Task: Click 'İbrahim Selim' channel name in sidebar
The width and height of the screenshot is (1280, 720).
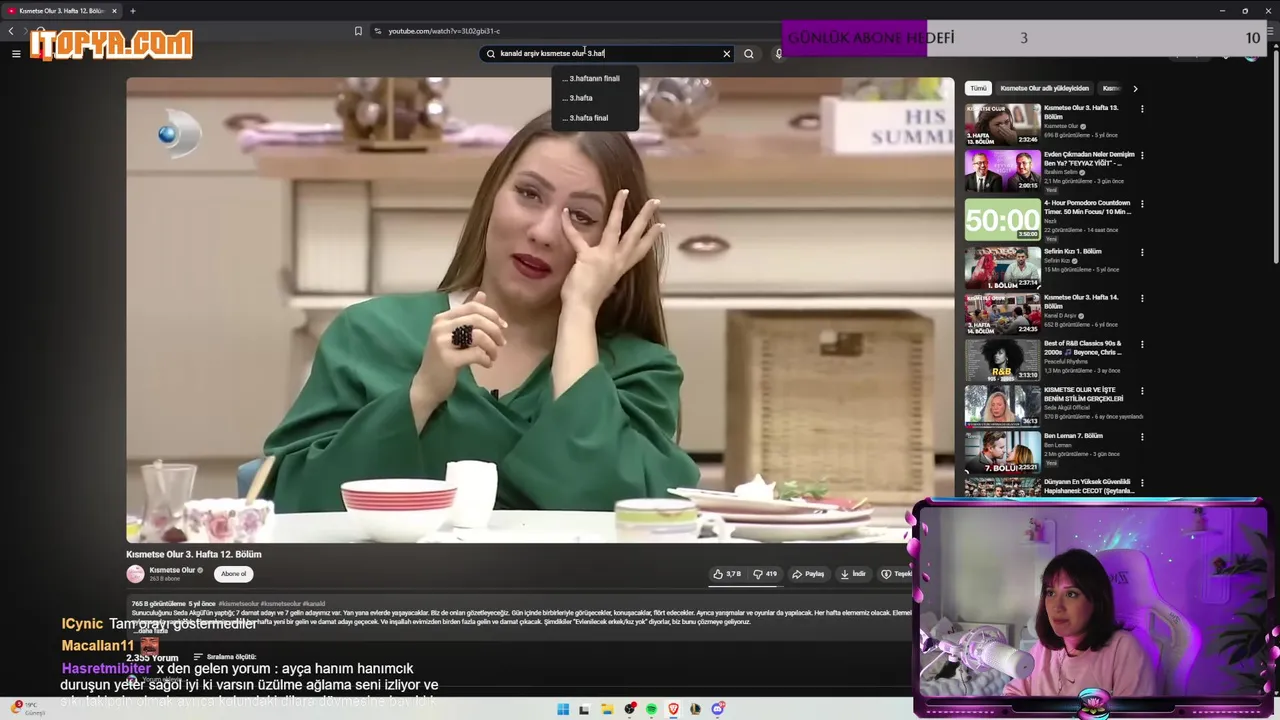Action: (1061, 172)
